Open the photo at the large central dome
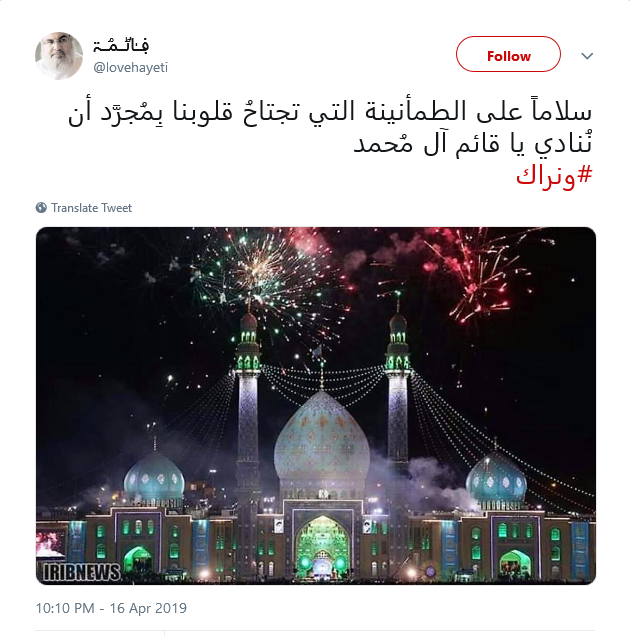The height and width of the screenshot is (636, 630). pyautogui.click(x=322, y=438)
